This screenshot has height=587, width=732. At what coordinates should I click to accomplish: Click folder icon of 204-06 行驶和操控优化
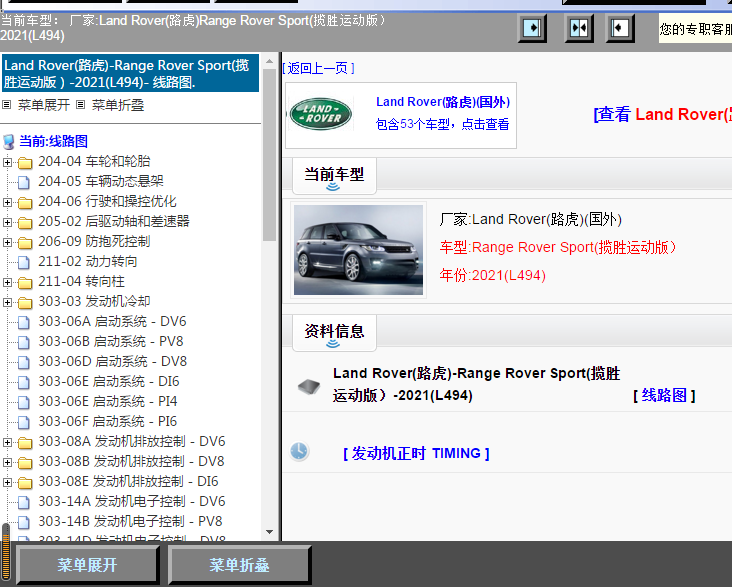25,203
